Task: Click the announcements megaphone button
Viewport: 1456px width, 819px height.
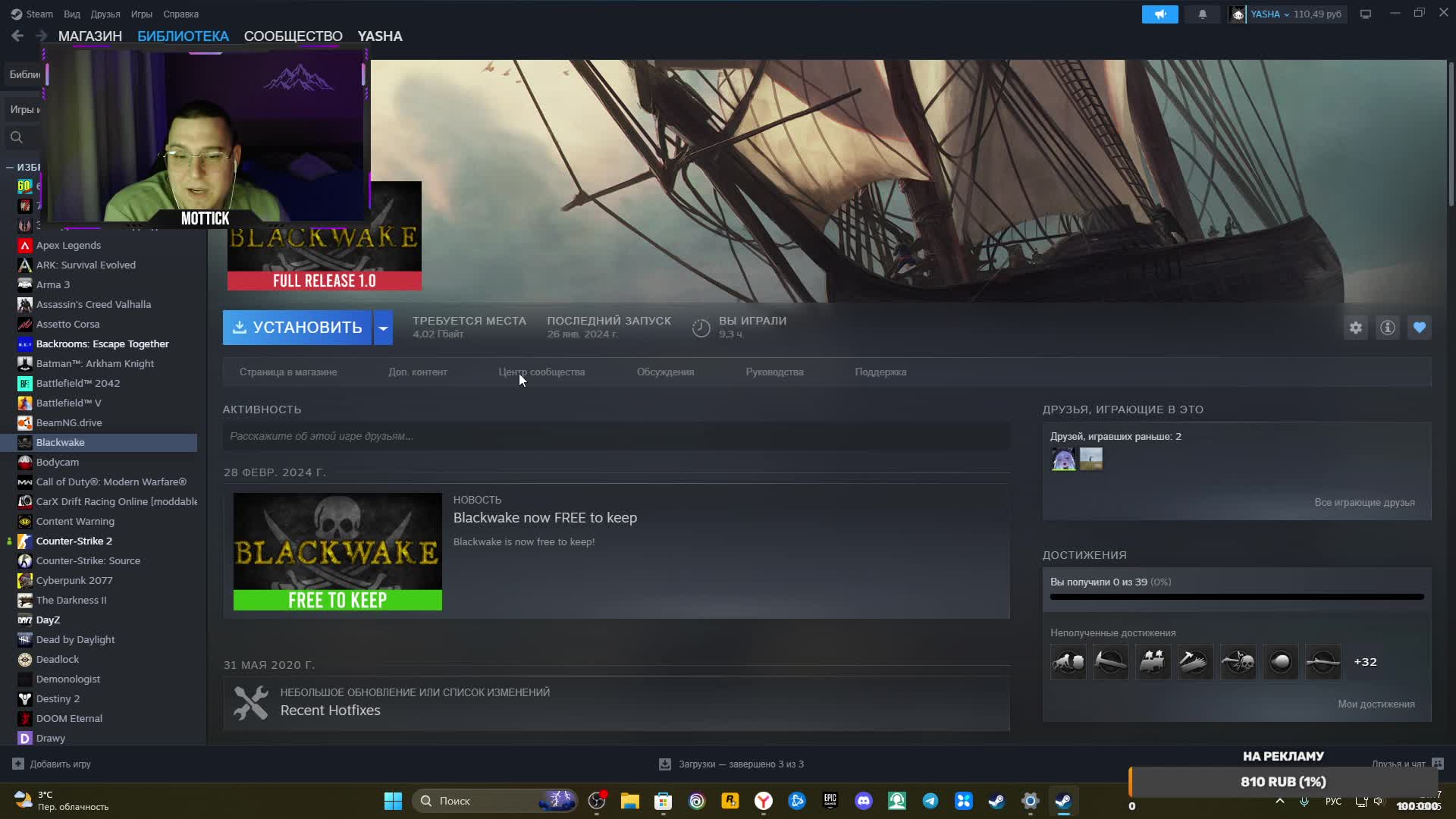Action: coord(1159,14)
